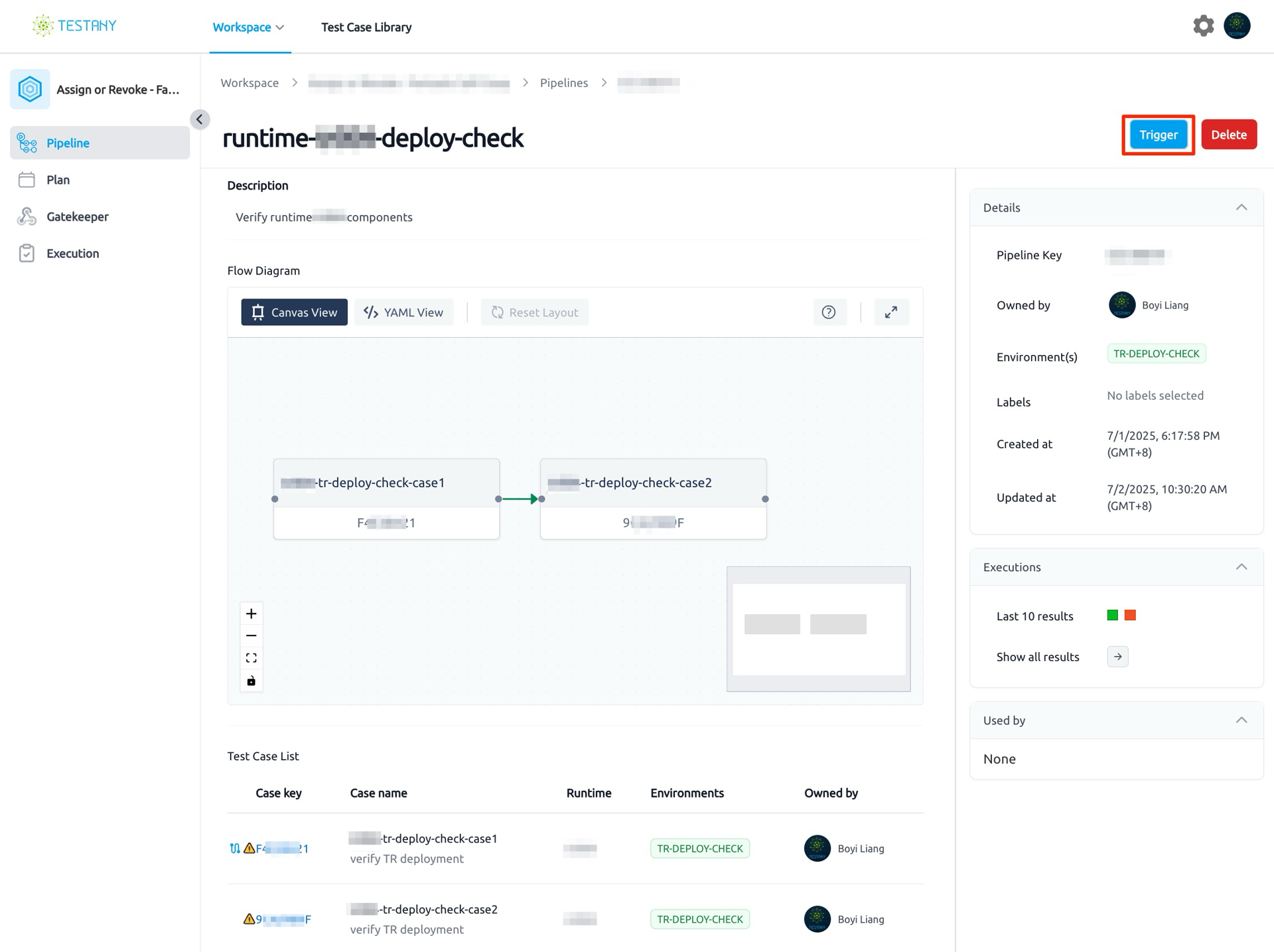Click the red Delete button
The height and width of the screenshot is (952, 1274).
[1229, 135]
